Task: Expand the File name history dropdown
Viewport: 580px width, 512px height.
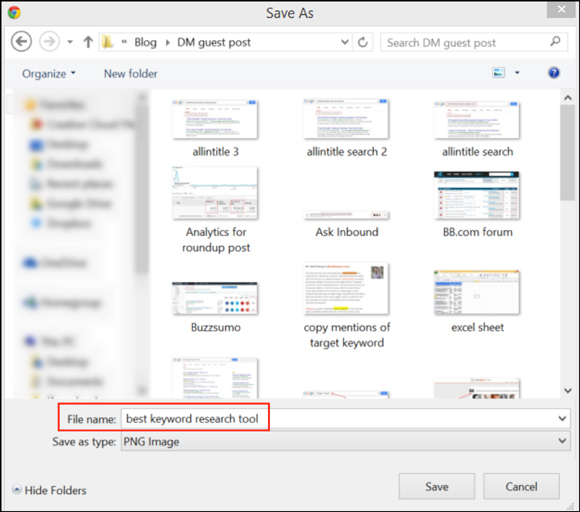Action: [x=562, y=418]
